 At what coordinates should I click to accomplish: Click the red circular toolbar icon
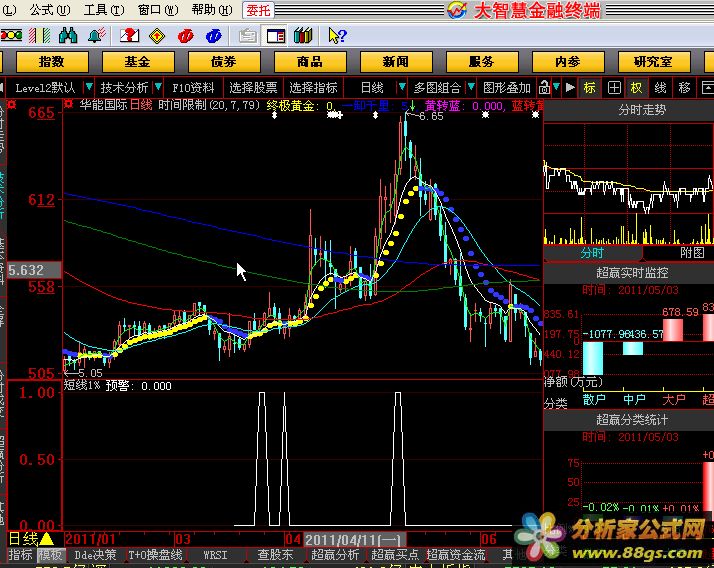coord(186,36)
